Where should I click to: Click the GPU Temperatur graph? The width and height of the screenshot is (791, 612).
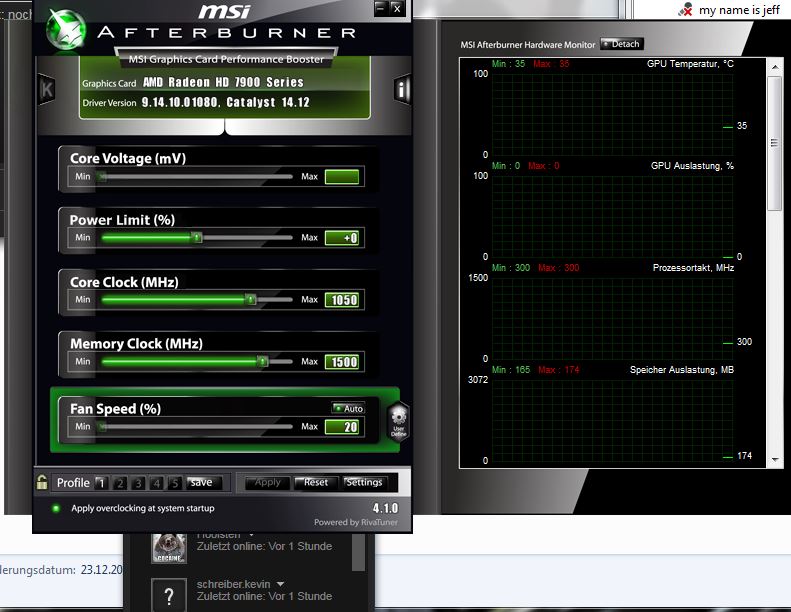pyautogui.click(x=612, y=115)
